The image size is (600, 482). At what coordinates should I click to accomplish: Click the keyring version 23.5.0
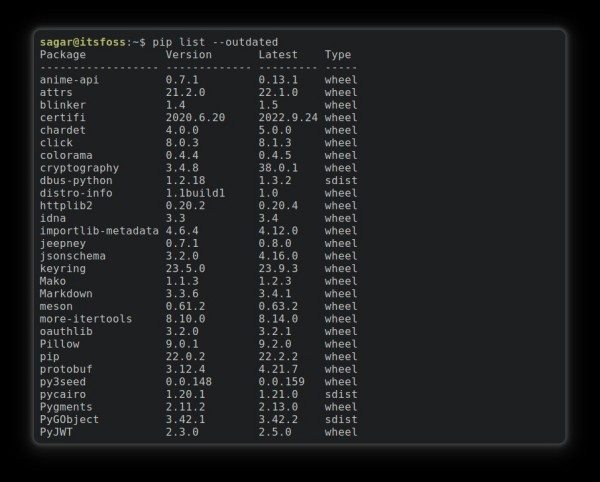click(185, 268)
